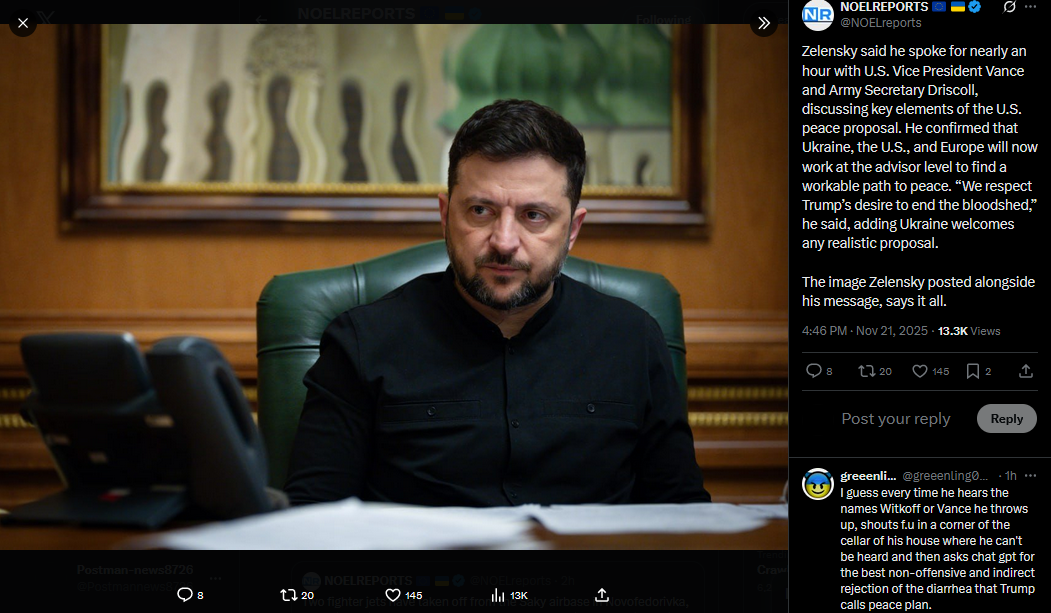Open the greenling commenter's avatar
This screenshot has height=613, width=1051.
coord(818,484)
